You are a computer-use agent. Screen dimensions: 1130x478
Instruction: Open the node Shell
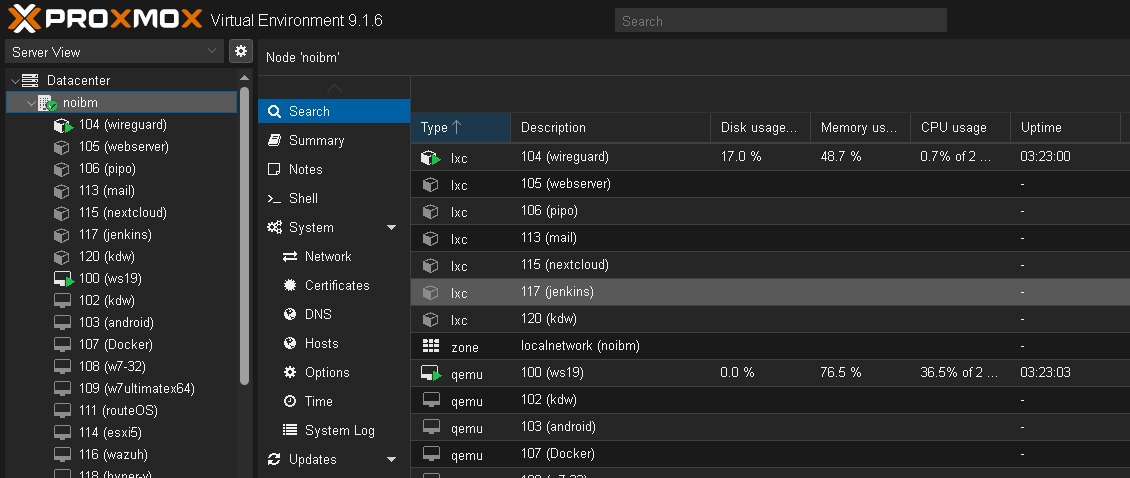pyautogui.click(x=334, y=198)
